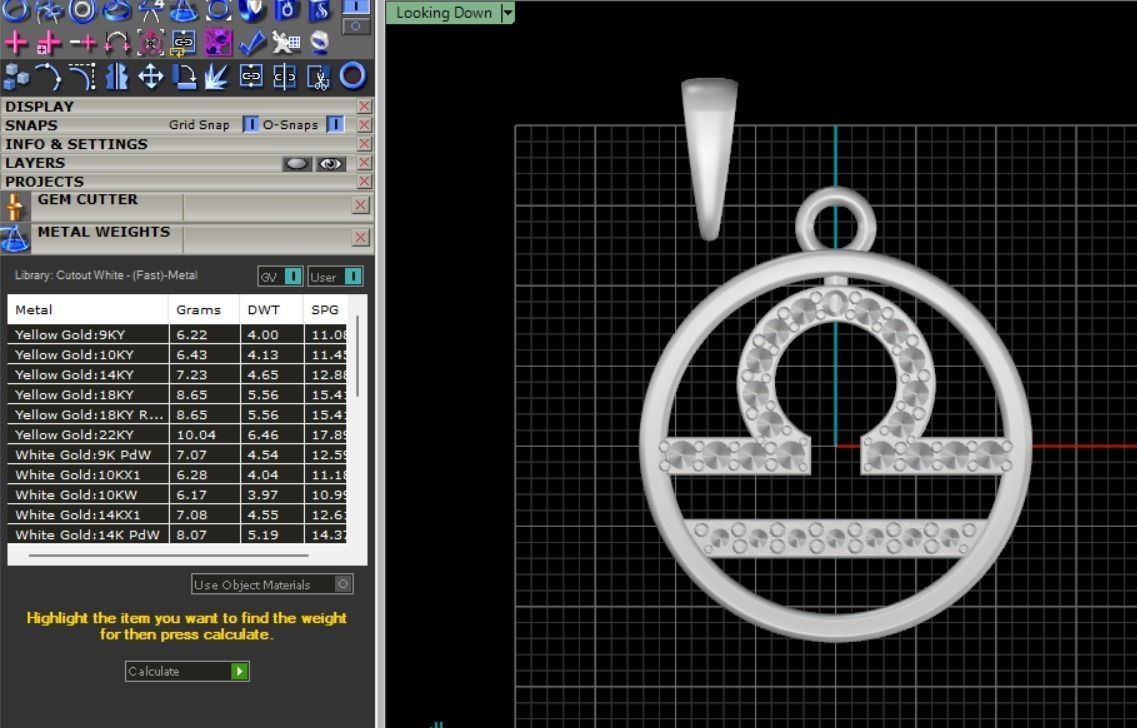Select the scissors trim tool icon
The height and width of the screenshot is (728, 1137).
coord(318,76)
